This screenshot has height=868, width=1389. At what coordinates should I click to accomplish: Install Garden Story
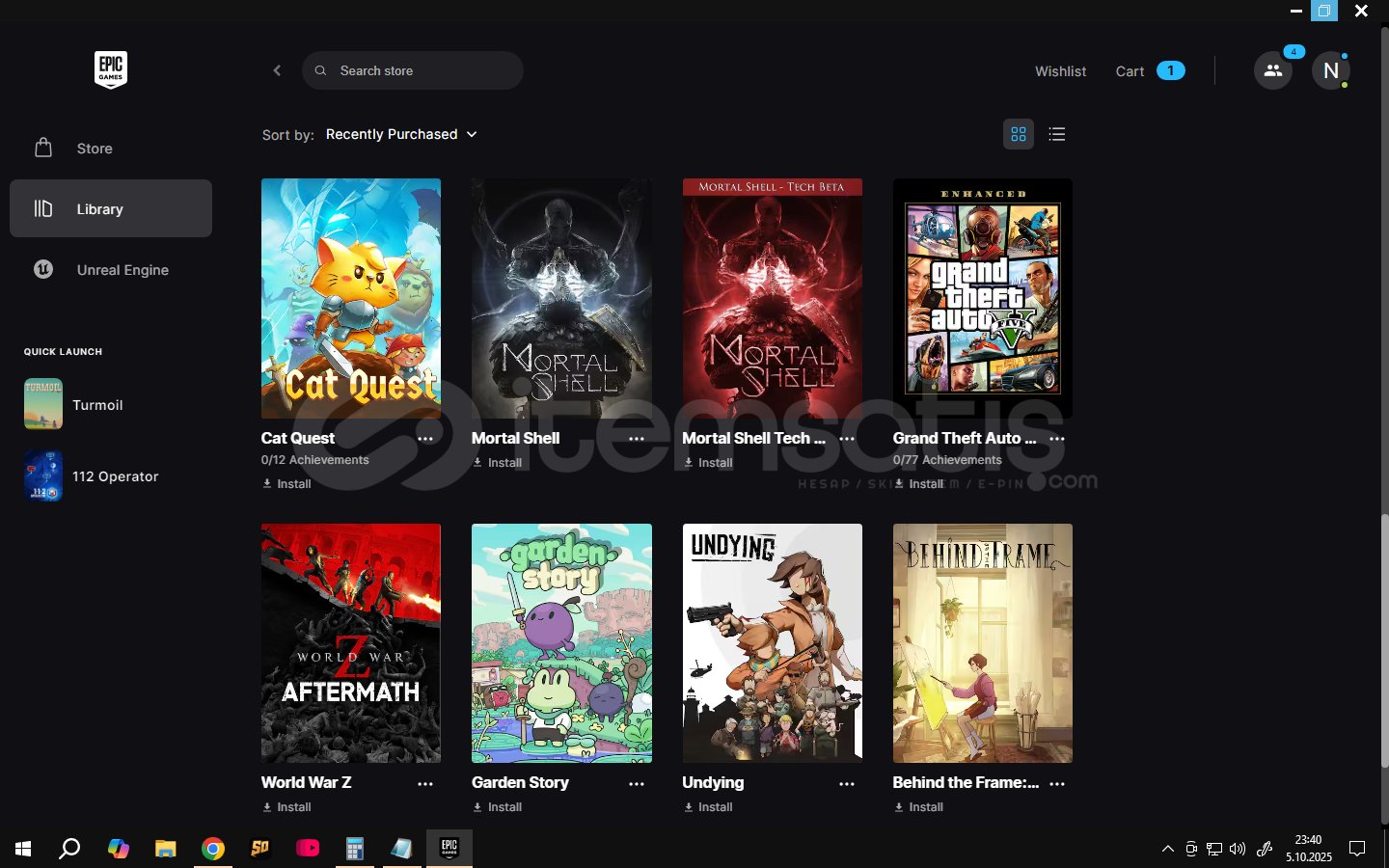click(497, 807)
